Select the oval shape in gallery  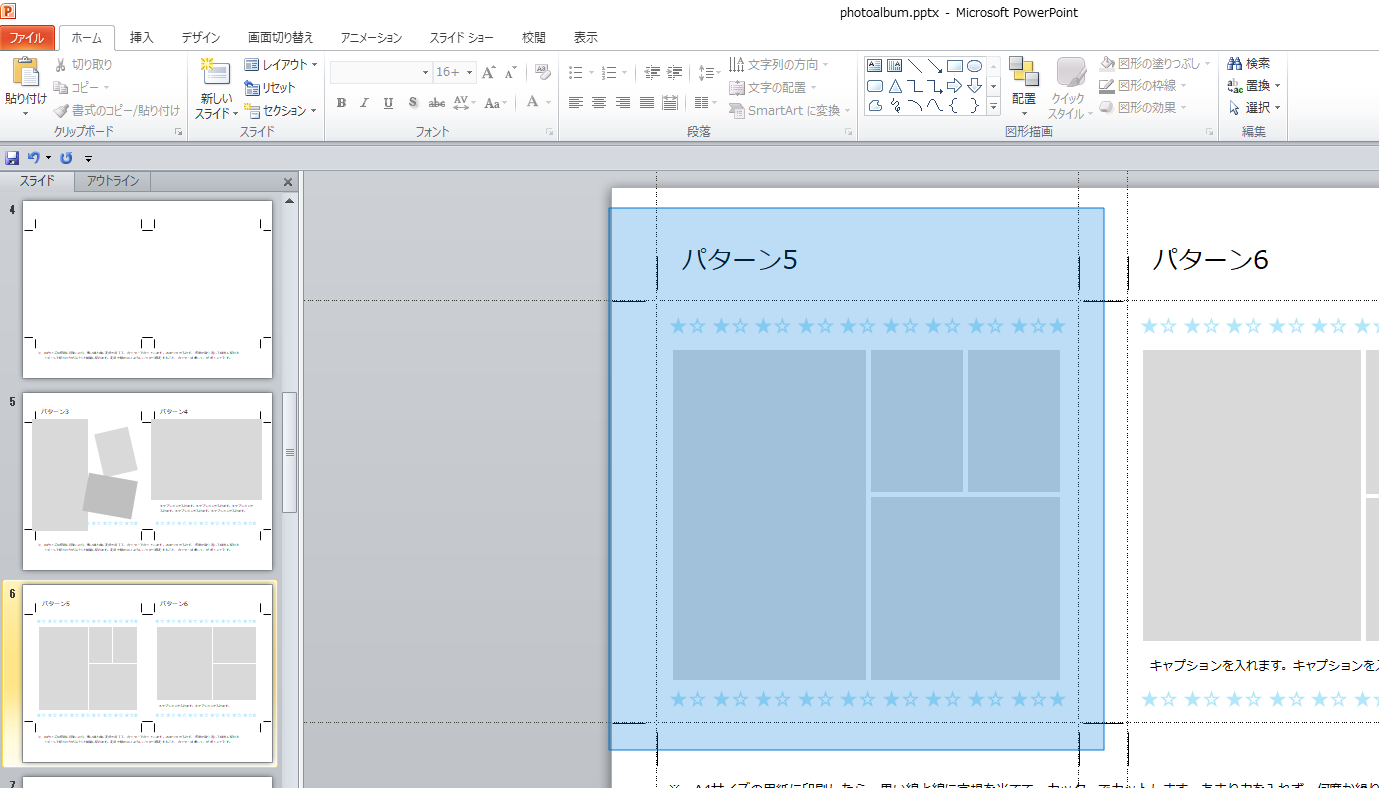tap(975, 66)
